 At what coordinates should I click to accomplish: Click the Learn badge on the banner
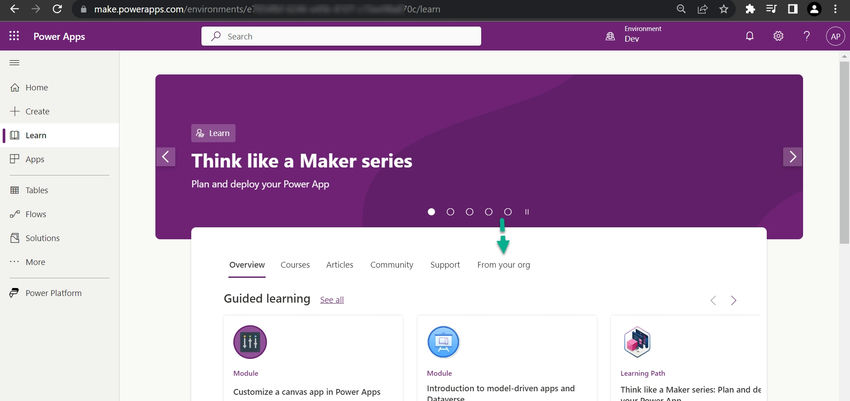(213, 133)
